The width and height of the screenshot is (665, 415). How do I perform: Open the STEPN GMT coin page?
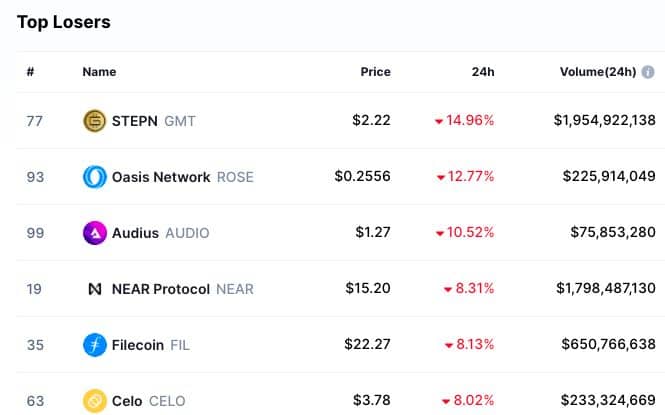point(154,121)
